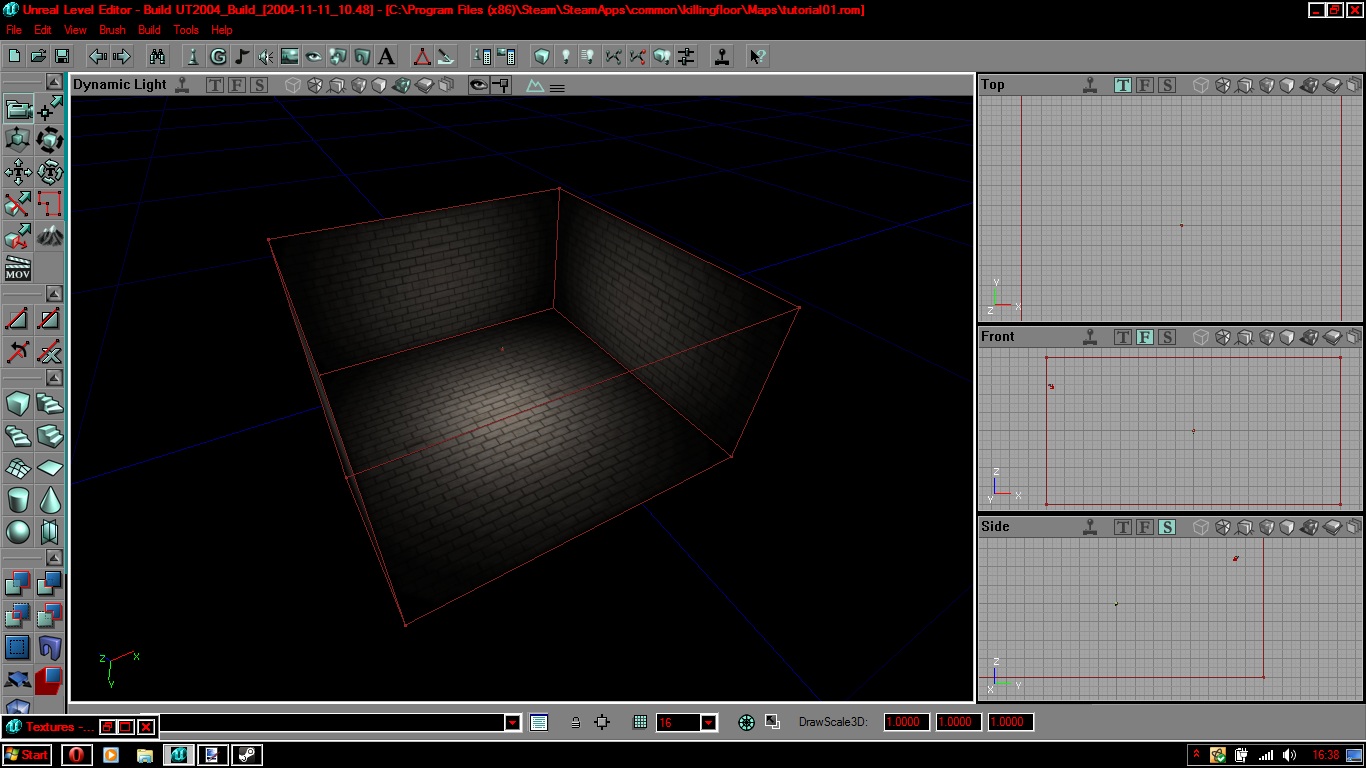Open the Texture Browser from the toolbar
The width and height of the screenshot is (1366, 768).
(290, 56)
